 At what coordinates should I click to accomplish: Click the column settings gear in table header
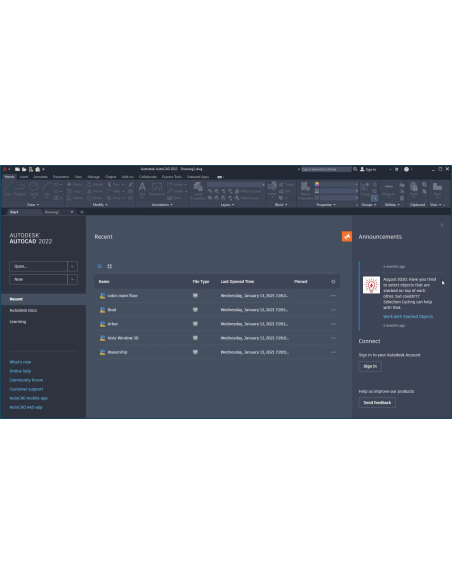tap(333, 282)
